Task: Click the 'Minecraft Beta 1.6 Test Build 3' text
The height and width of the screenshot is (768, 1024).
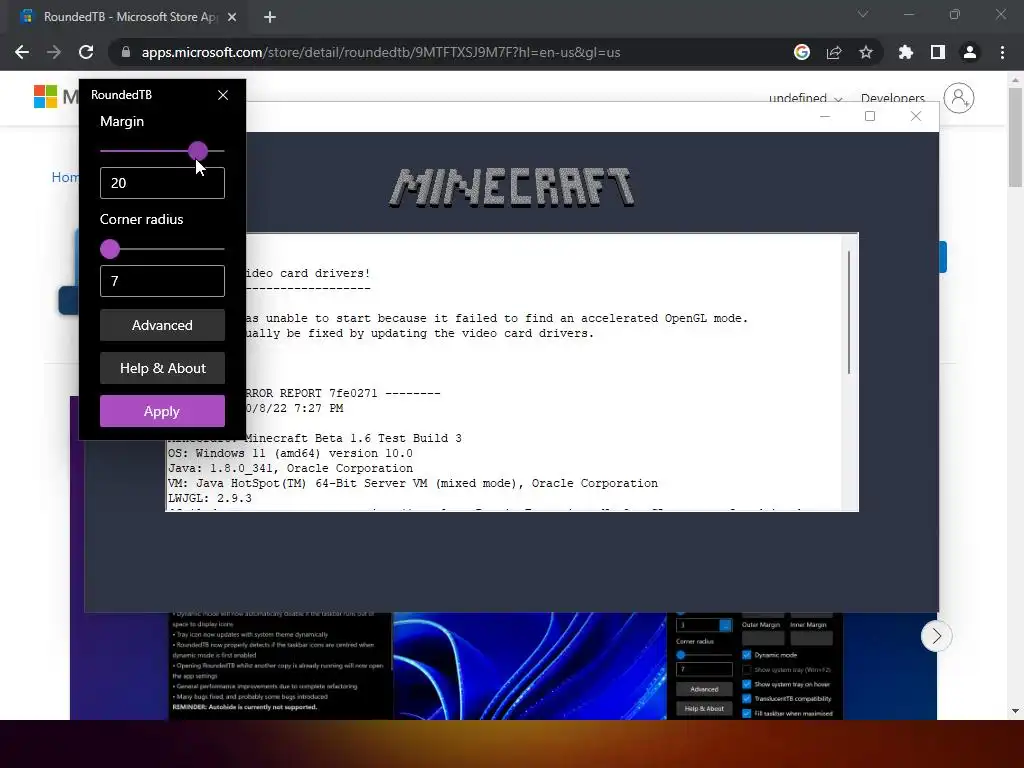Action: click(x=353, y=438)
